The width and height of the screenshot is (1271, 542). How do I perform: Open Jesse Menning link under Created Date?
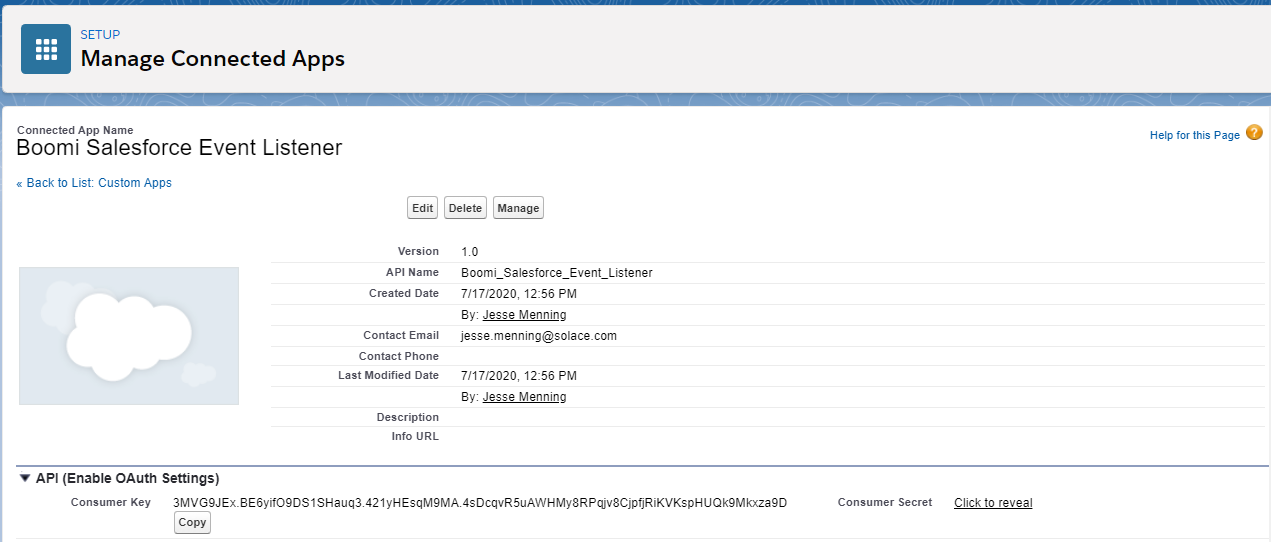point(524,315)
